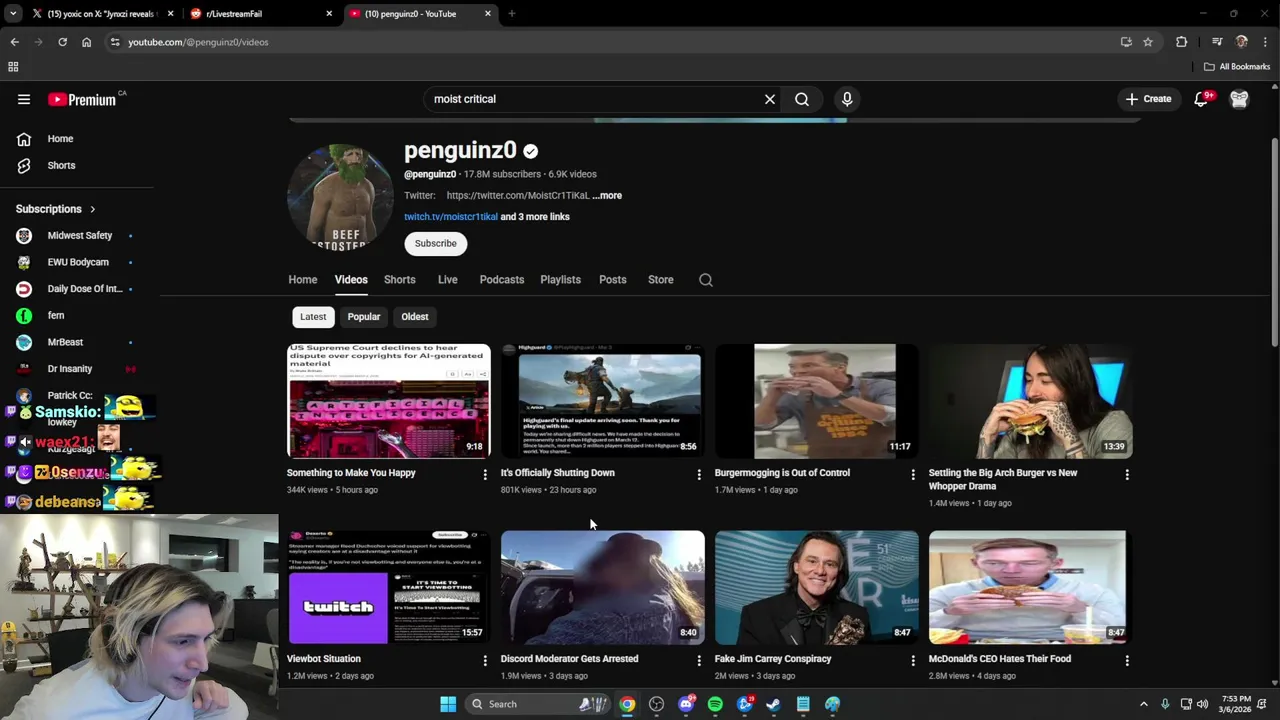Open the penguinz0 channel avatar
1280x720 pixels.
tap(340, 197)
